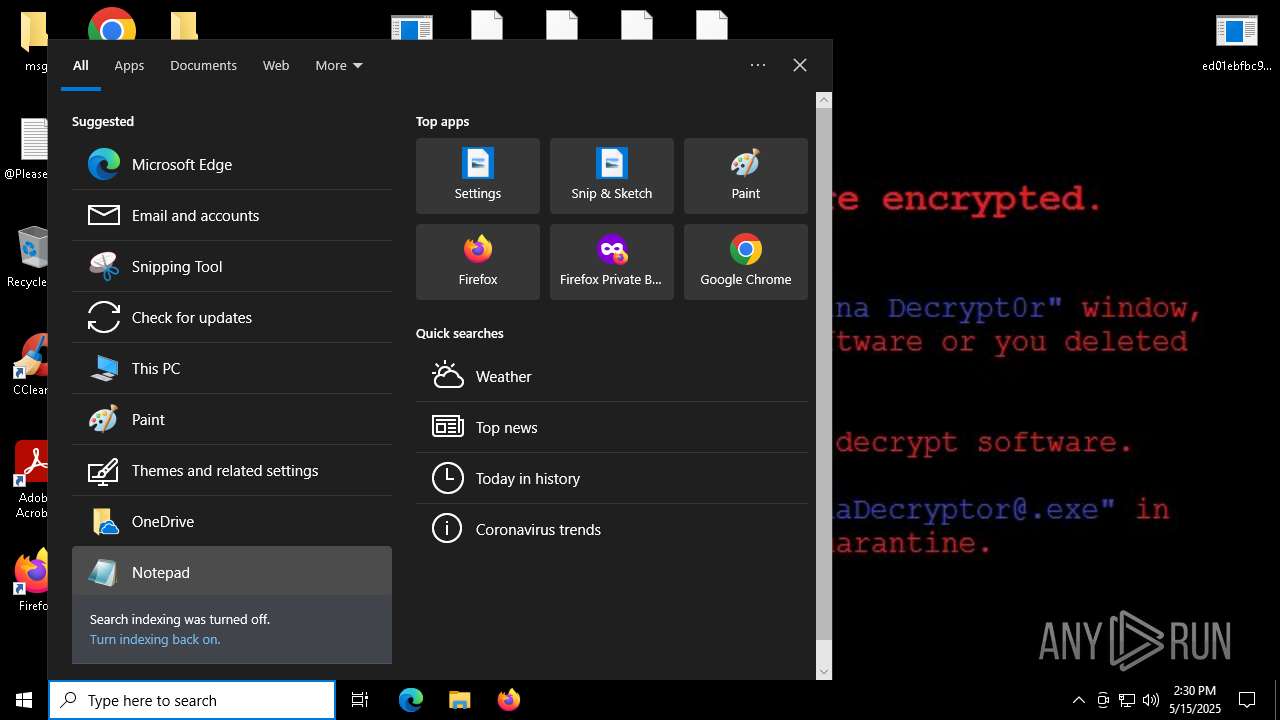Image resolution: width=1280 pixels, height=720 pixels.
Task: Show hidden tray icons chevron
Action: 1079,700
